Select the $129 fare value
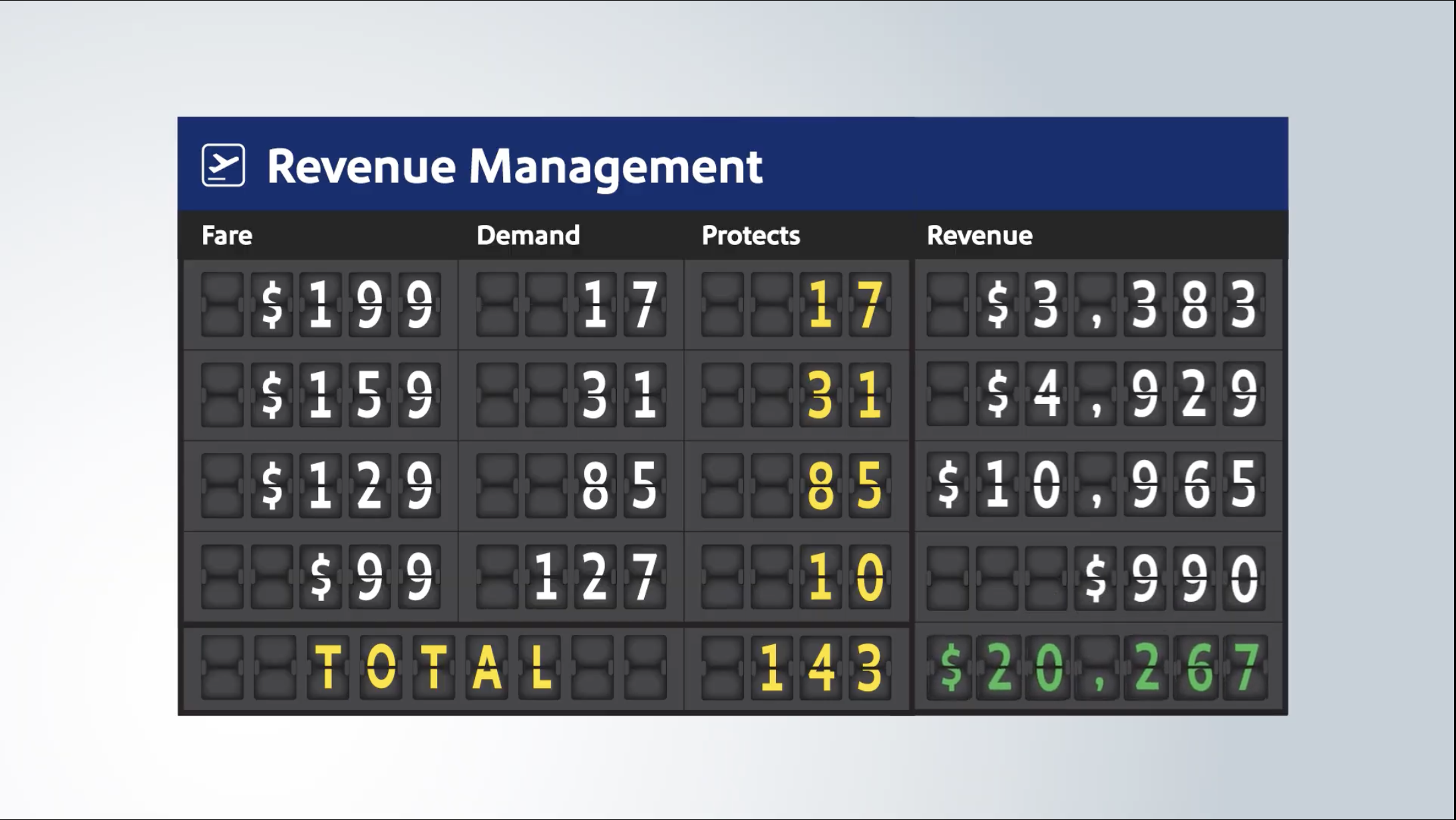The image size is (1456, 820). click(x=345, y=485)
